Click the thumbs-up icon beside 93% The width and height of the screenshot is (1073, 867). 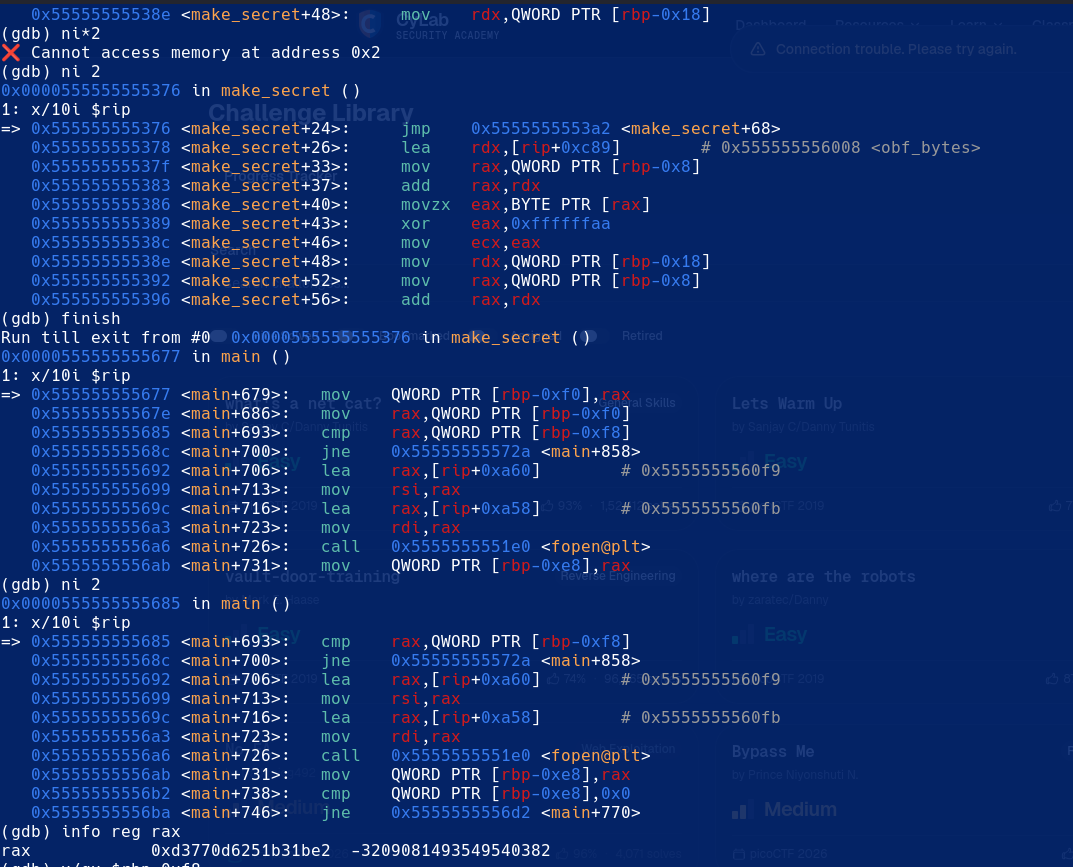(547, 506)
